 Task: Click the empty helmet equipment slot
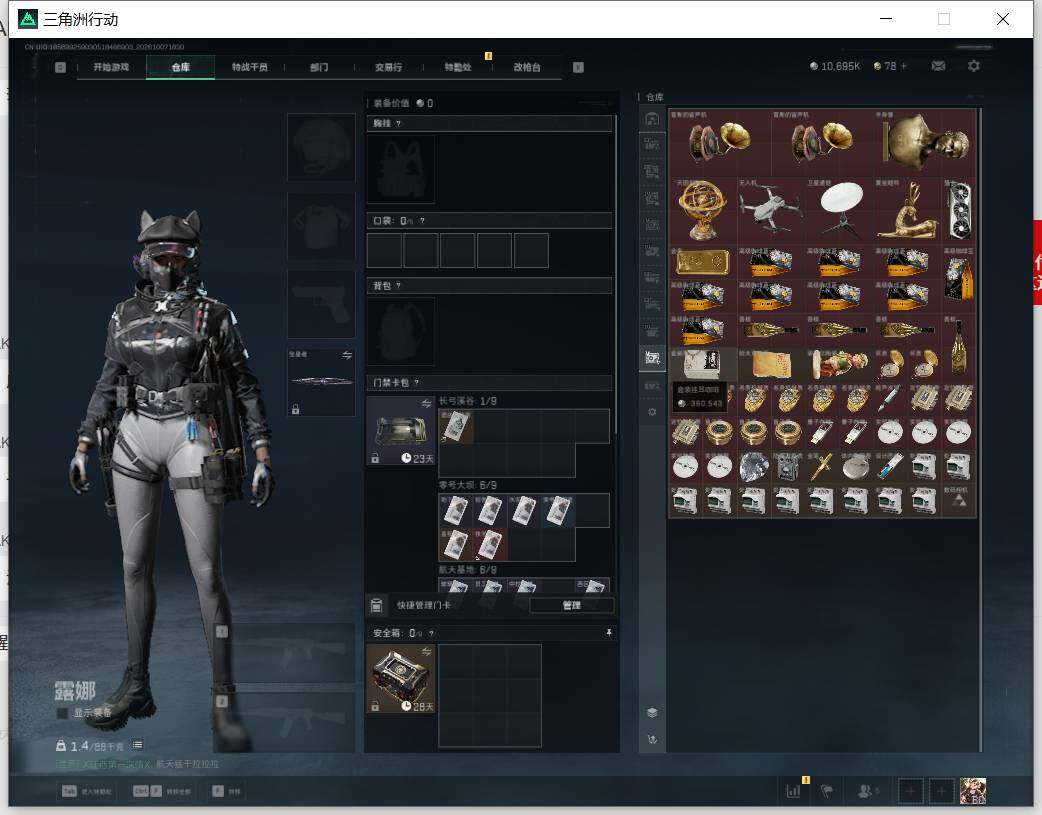coord(321,147)
